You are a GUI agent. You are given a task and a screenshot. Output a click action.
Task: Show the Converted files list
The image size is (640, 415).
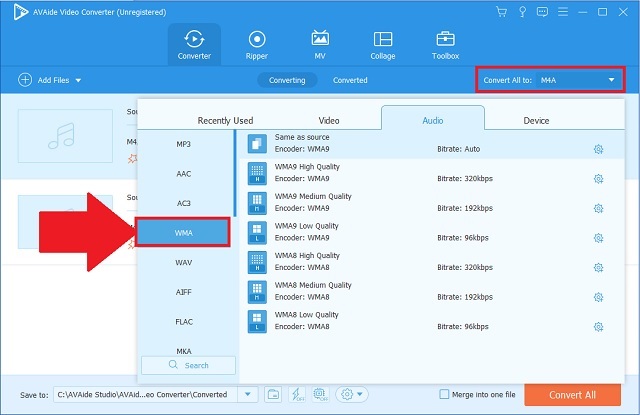click(350, 80)
